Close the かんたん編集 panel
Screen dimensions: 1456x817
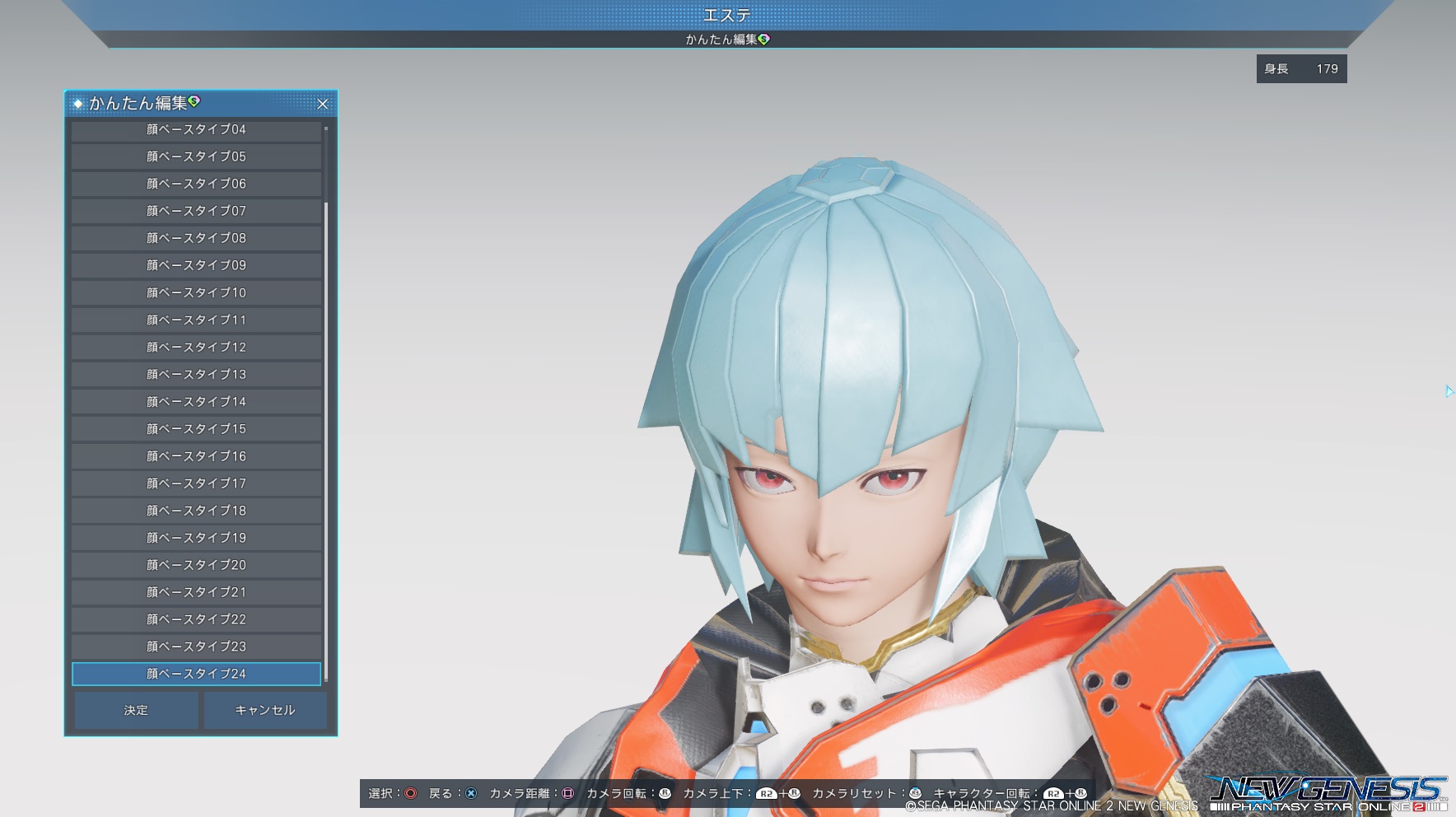[x=323, y=104]
